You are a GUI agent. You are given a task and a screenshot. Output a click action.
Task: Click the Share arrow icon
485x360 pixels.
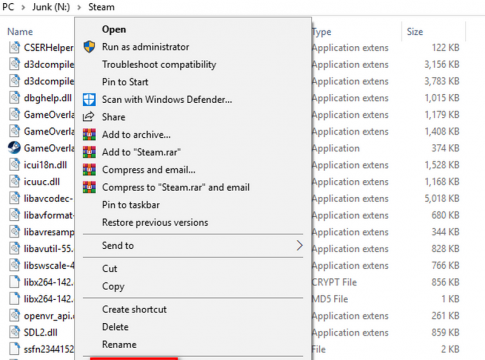click(89, 117)
